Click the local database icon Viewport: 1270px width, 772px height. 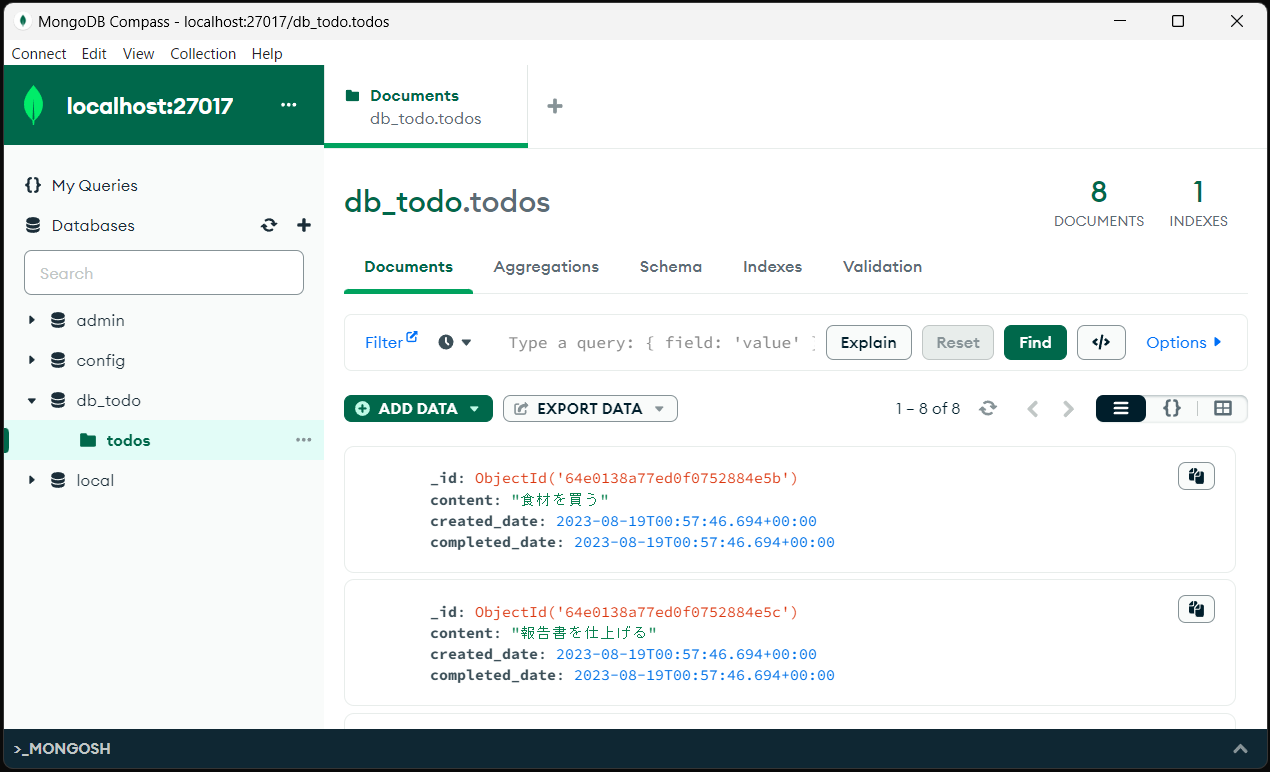58,480
